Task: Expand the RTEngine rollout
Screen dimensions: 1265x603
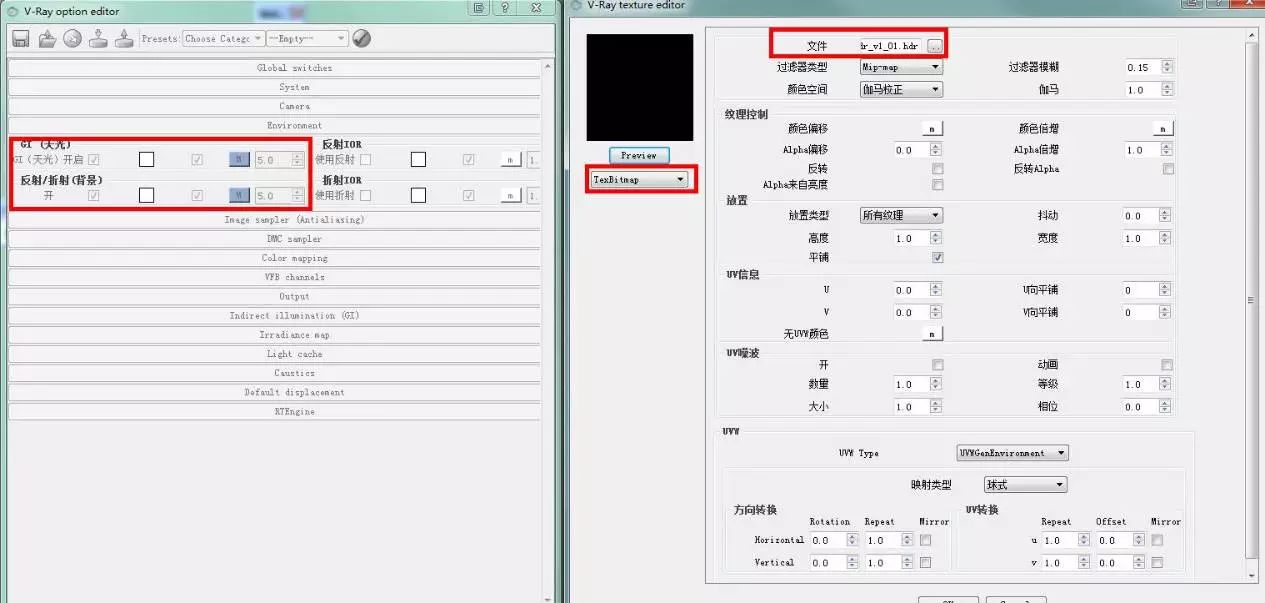Action: click(274, 412)
